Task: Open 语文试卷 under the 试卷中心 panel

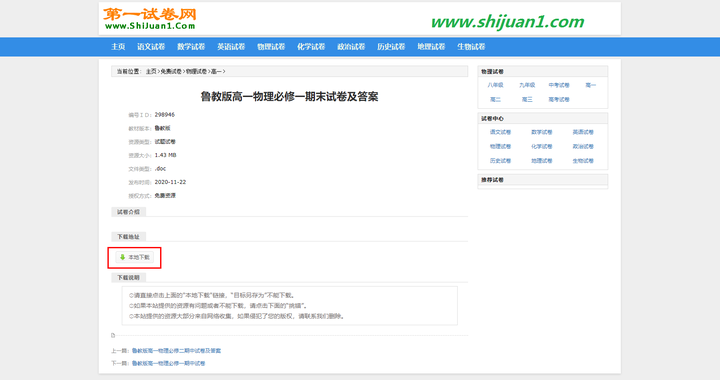Action: click(x=500, y=132)
